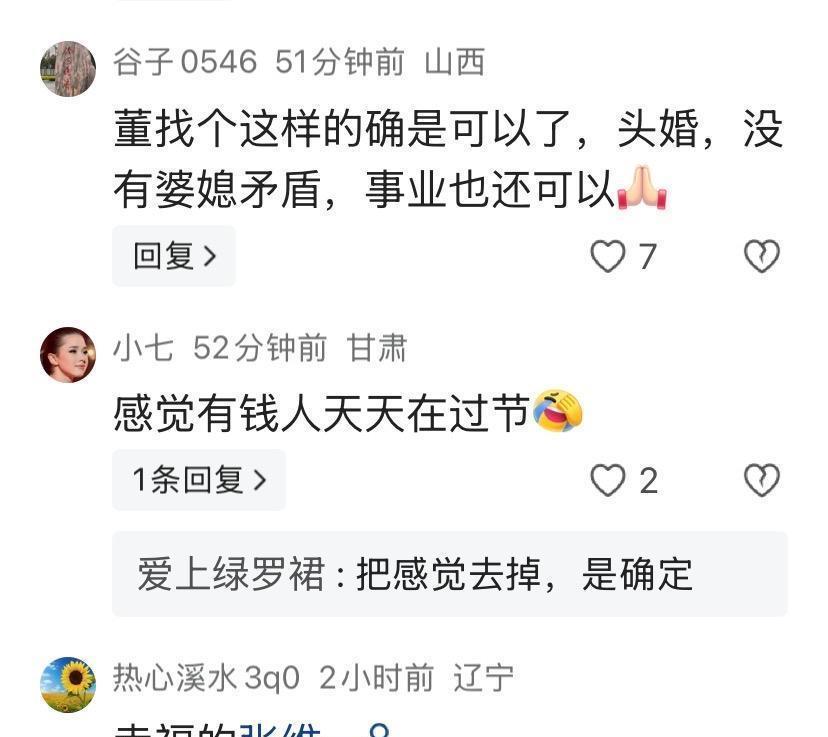Open username 小七
The height and width of the screenshot is (737, 828).
[143, 348]
